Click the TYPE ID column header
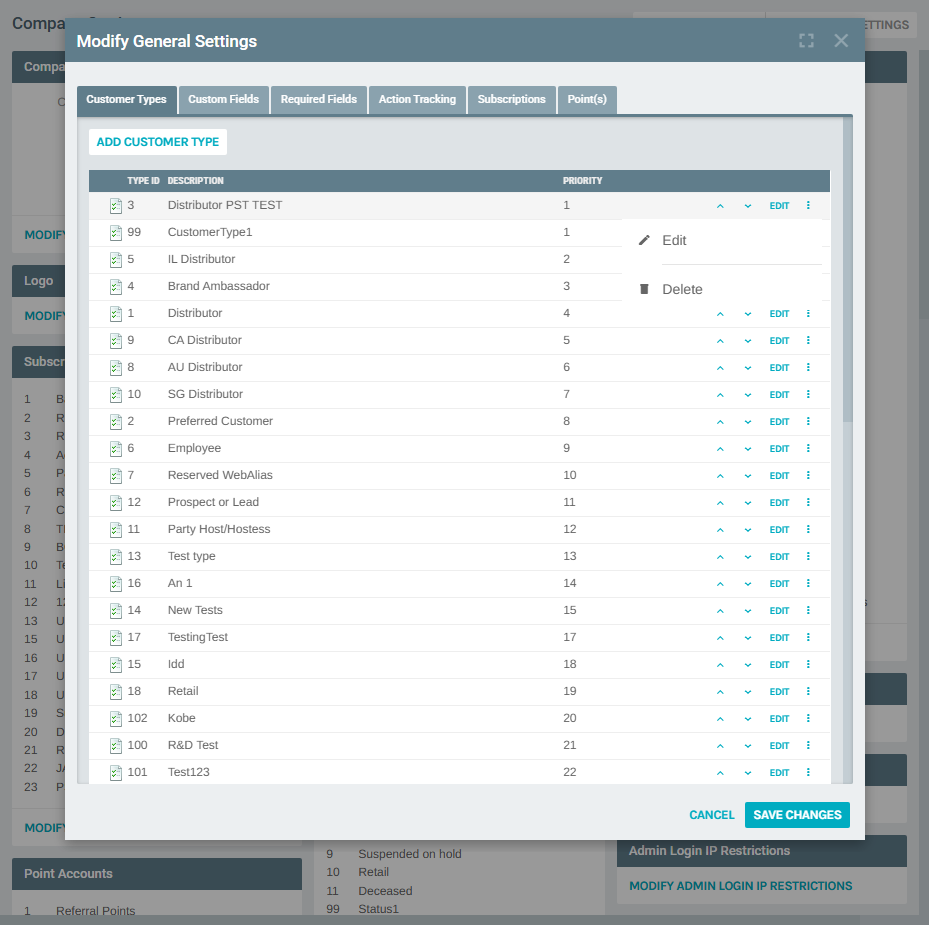The height and width of the screenshot is (925, 929). (x=143, y=181)
